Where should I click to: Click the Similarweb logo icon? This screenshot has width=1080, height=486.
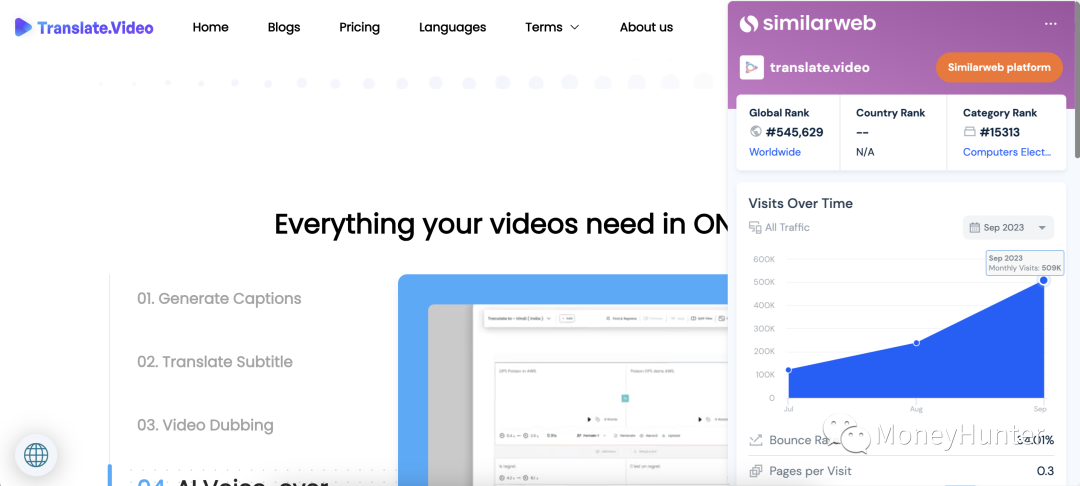coord(749,23)
